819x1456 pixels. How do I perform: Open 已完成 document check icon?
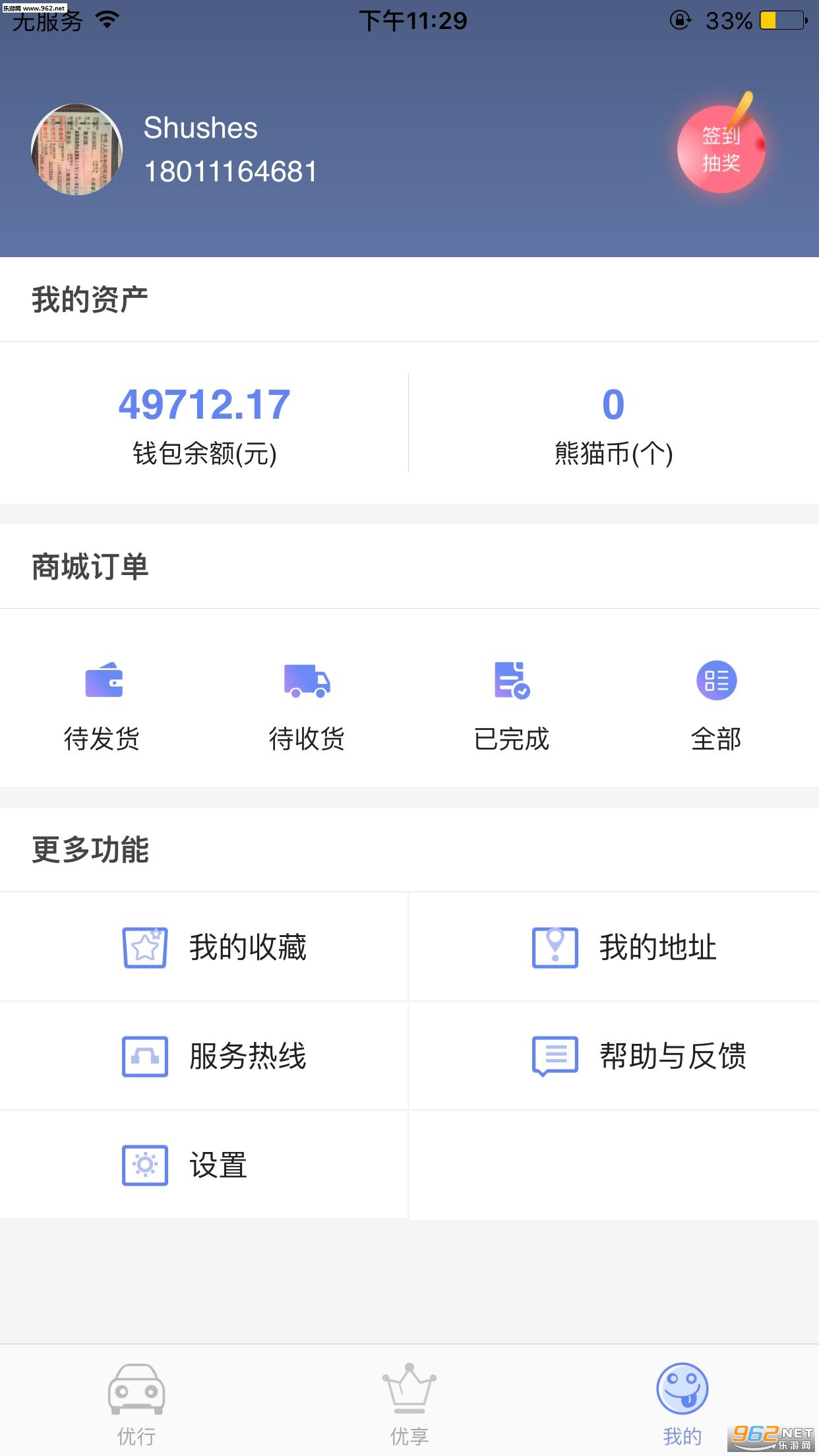512,680
